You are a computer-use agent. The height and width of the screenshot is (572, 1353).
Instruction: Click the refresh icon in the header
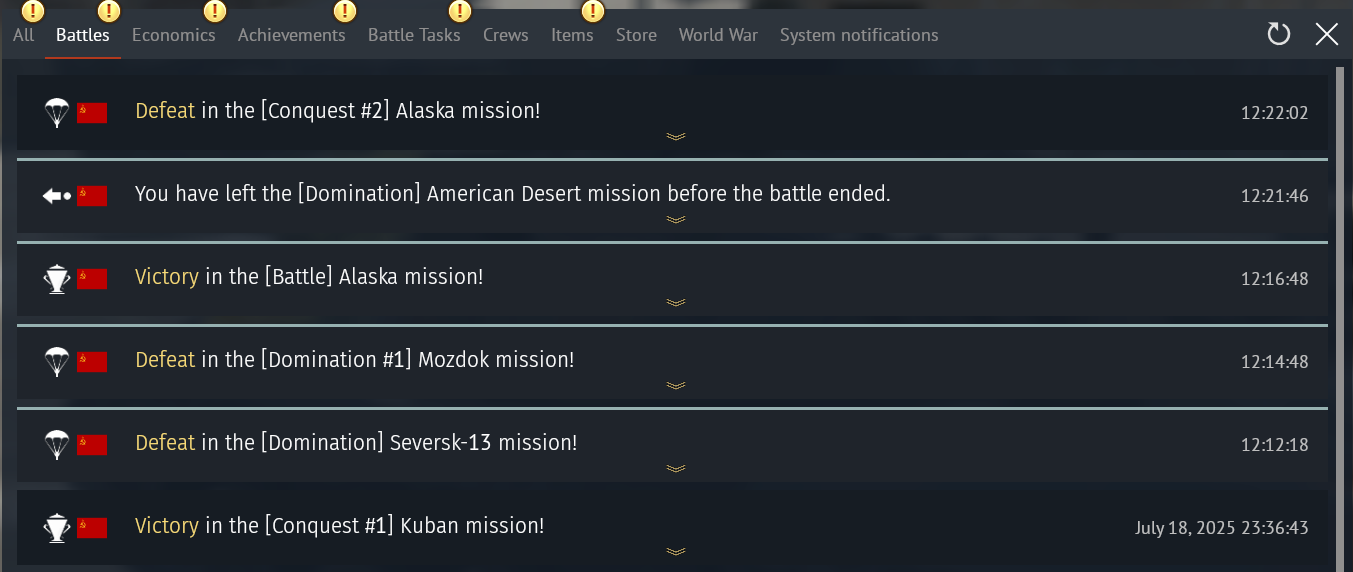(x=1278, y=35)
